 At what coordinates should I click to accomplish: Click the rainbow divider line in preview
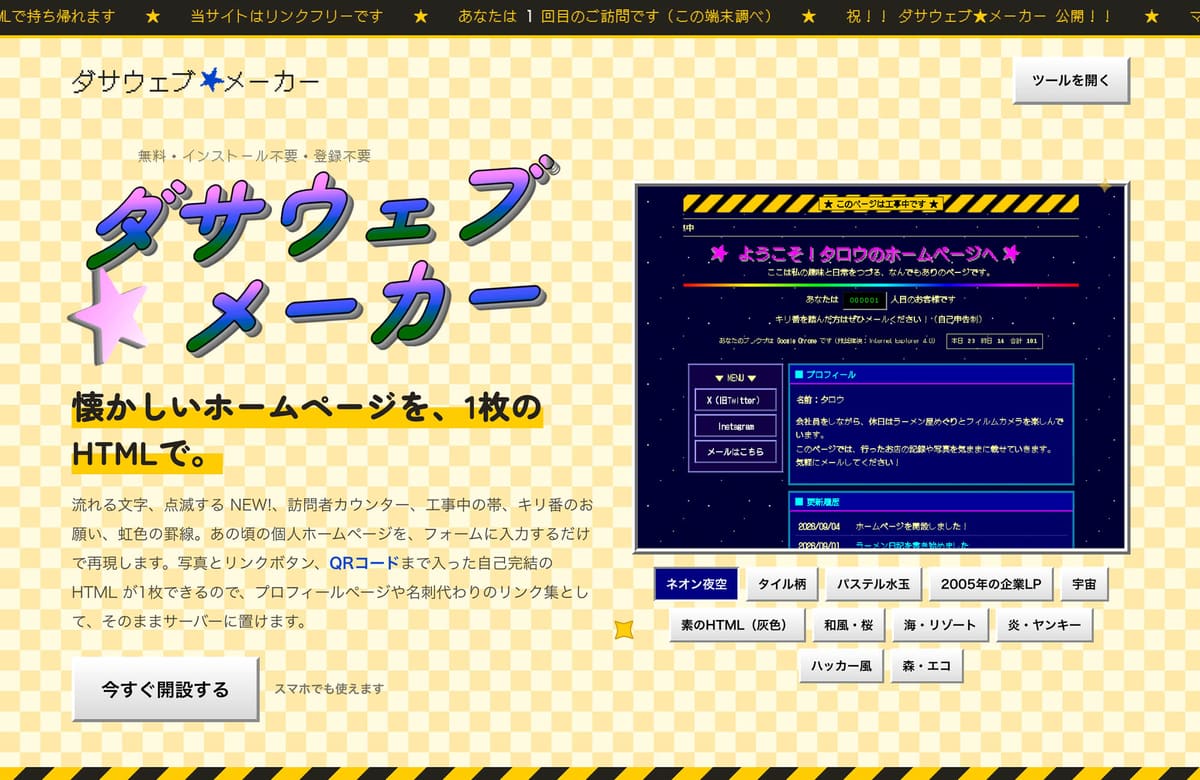coord(880,285)
